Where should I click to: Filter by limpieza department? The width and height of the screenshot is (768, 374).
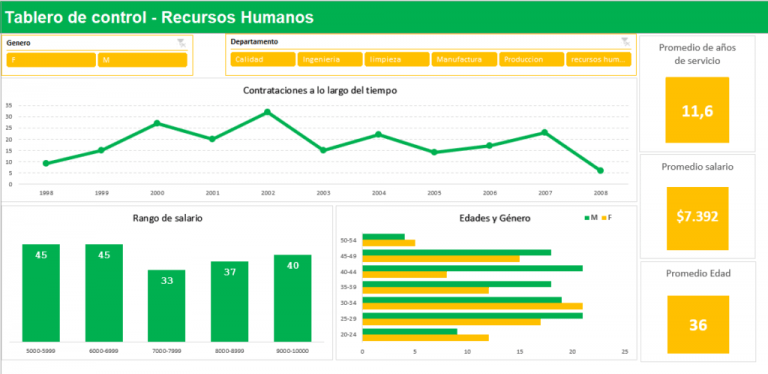click(397, 59)
